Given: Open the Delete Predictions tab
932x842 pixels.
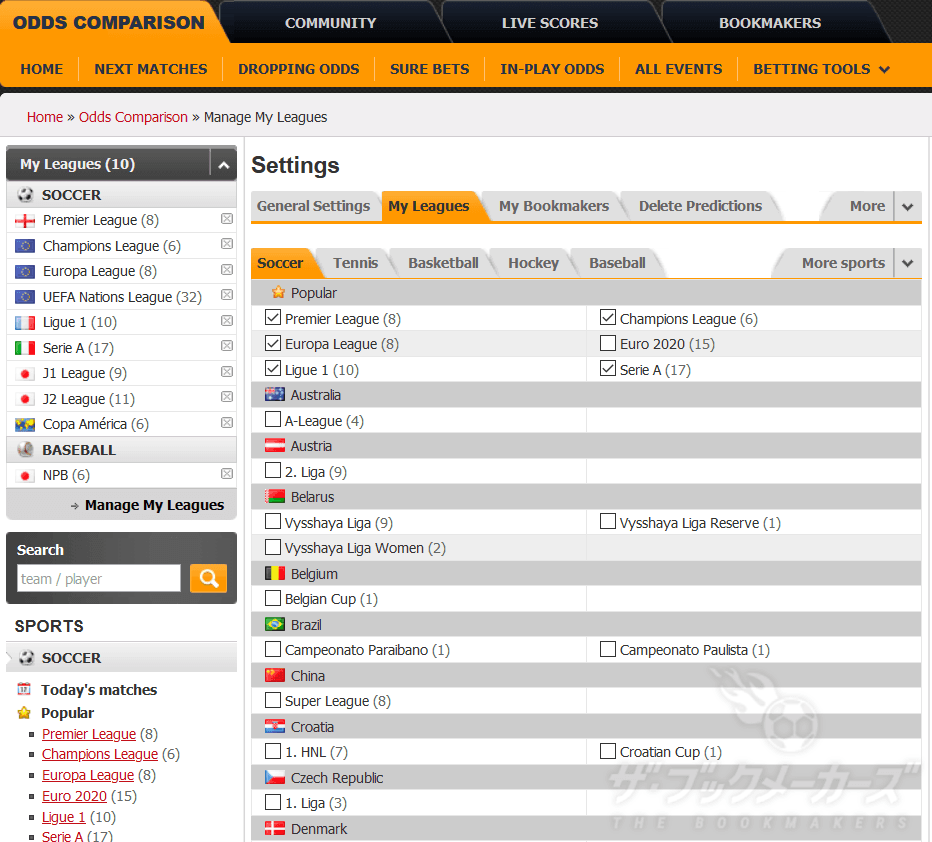Looking at the screenshot, I should 700,206.
